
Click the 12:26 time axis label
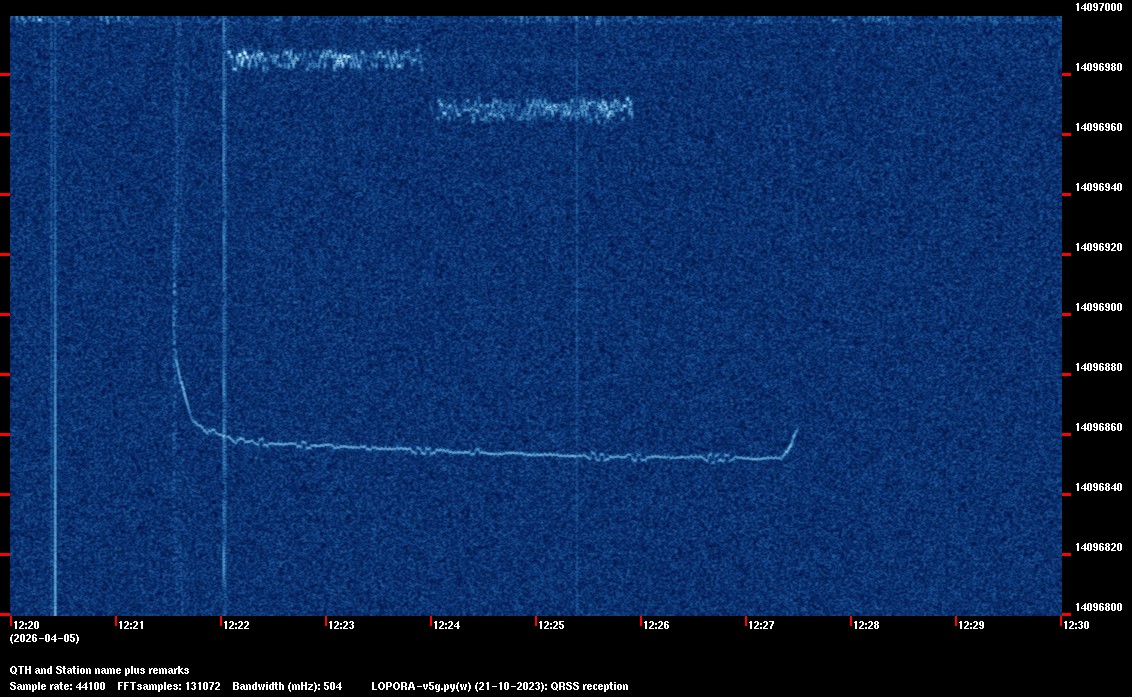[x=656, y=625]
